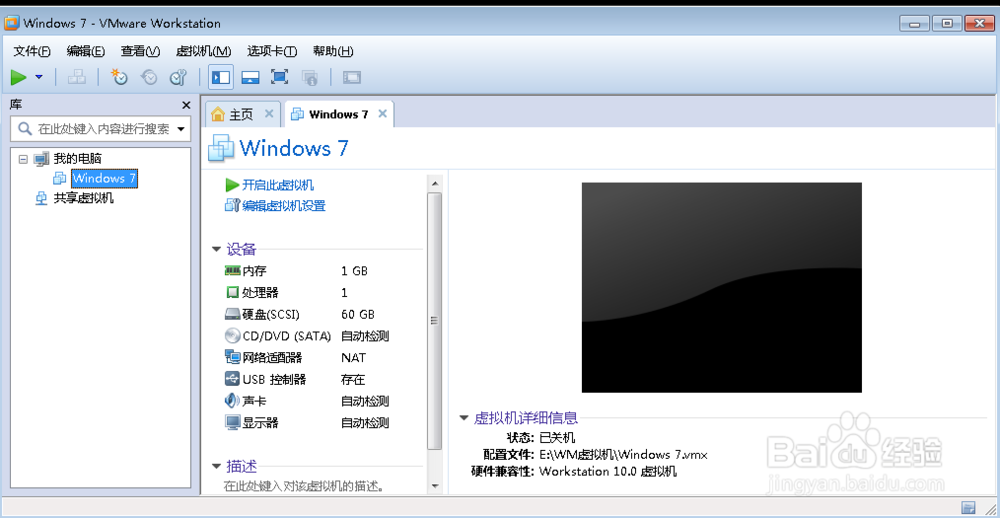Open the library search dropdown arrow
Viewport: 1000px width, 518px height.
[x=181, y=129]
